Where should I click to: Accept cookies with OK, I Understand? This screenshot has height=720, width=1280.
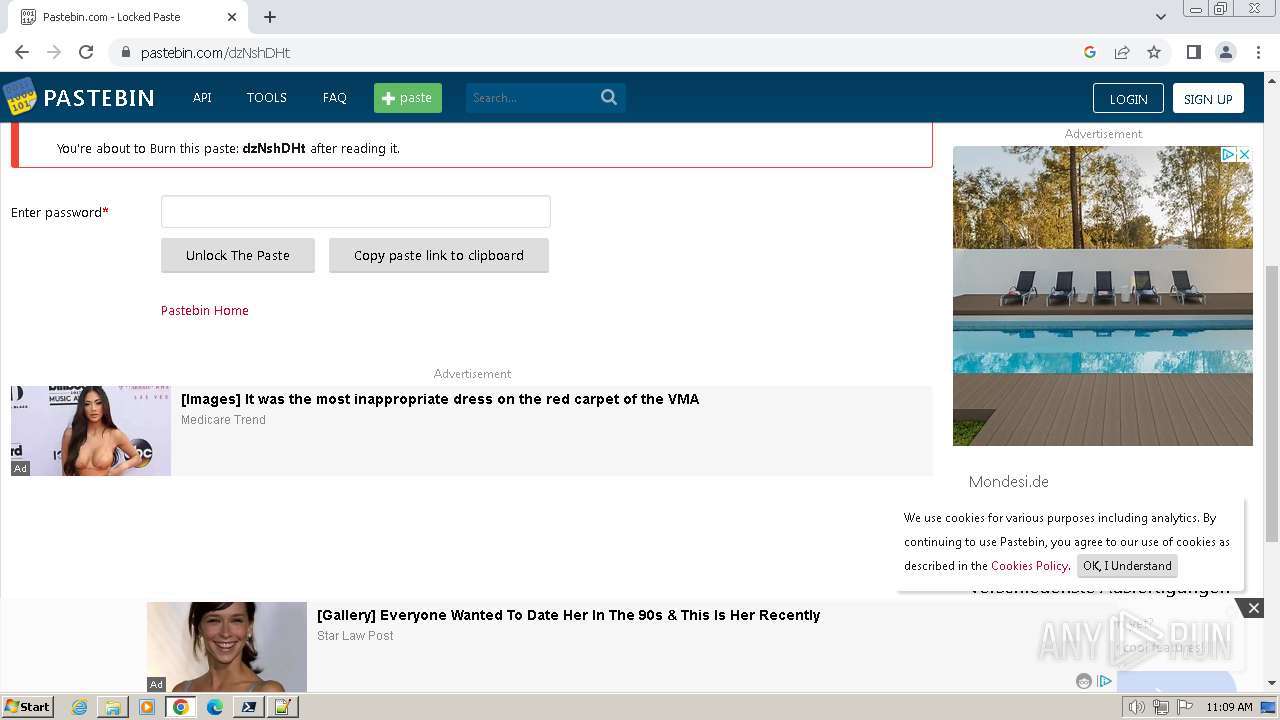1127,566
